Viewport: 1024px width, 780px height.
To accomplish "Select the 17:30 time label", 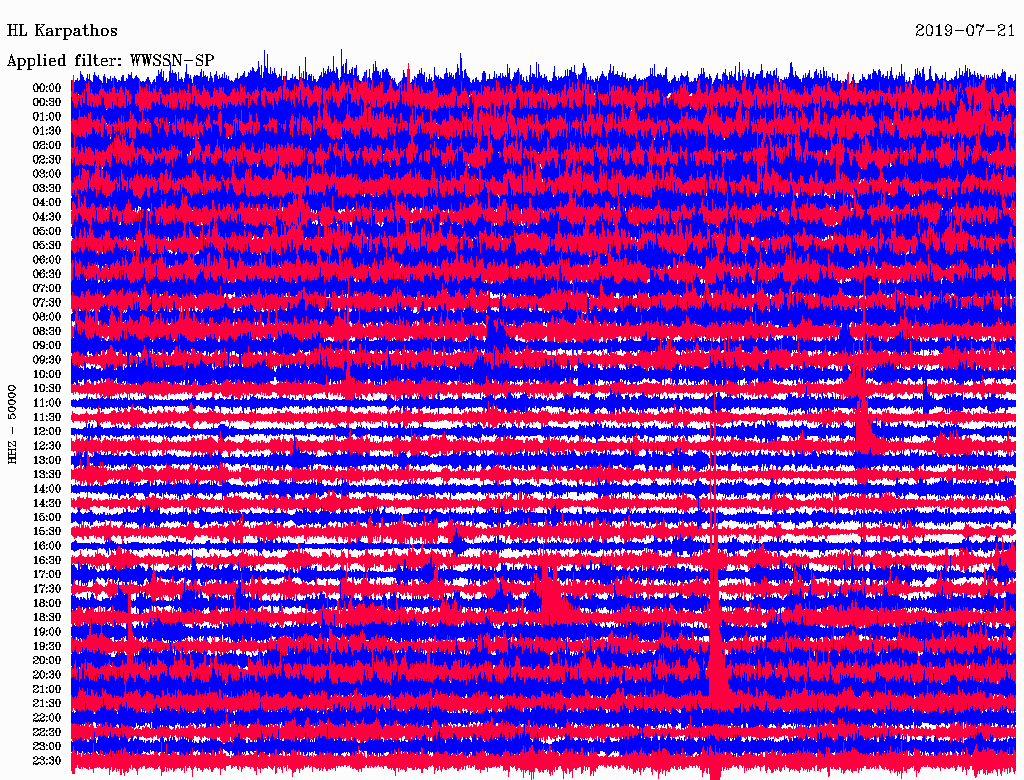I will (47, 589).
